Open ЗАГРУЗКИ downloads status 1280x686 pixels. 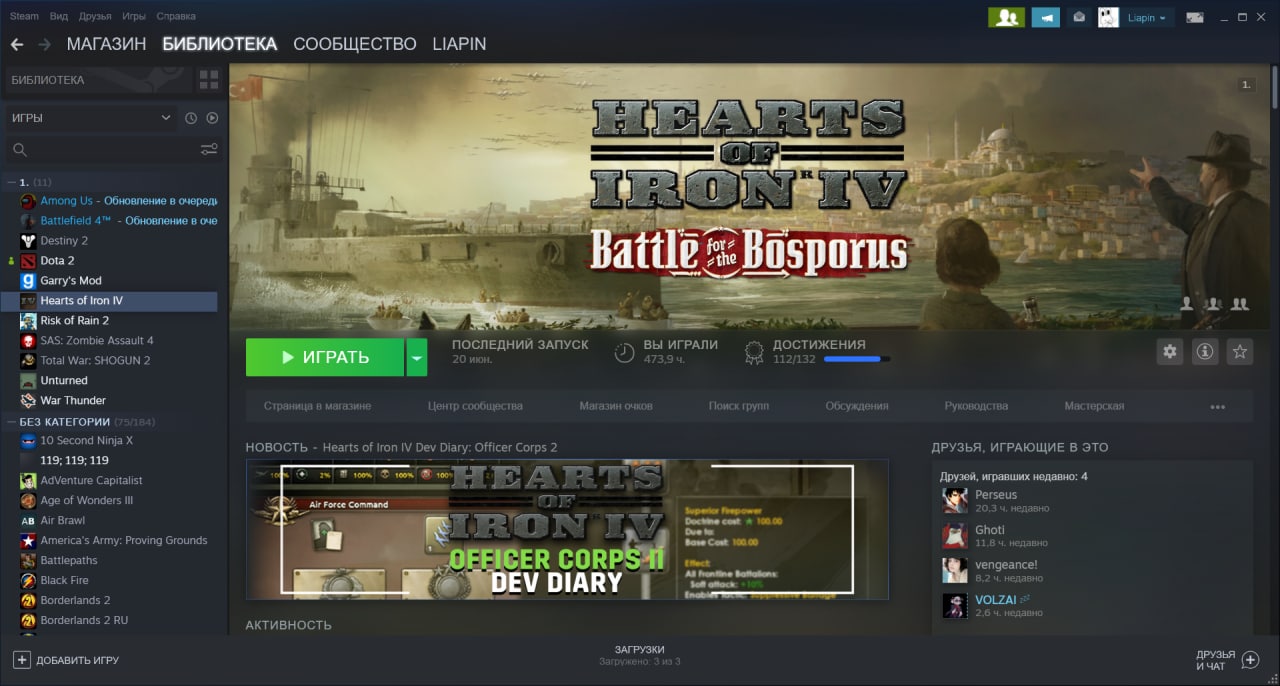click(x=640, y=655)
